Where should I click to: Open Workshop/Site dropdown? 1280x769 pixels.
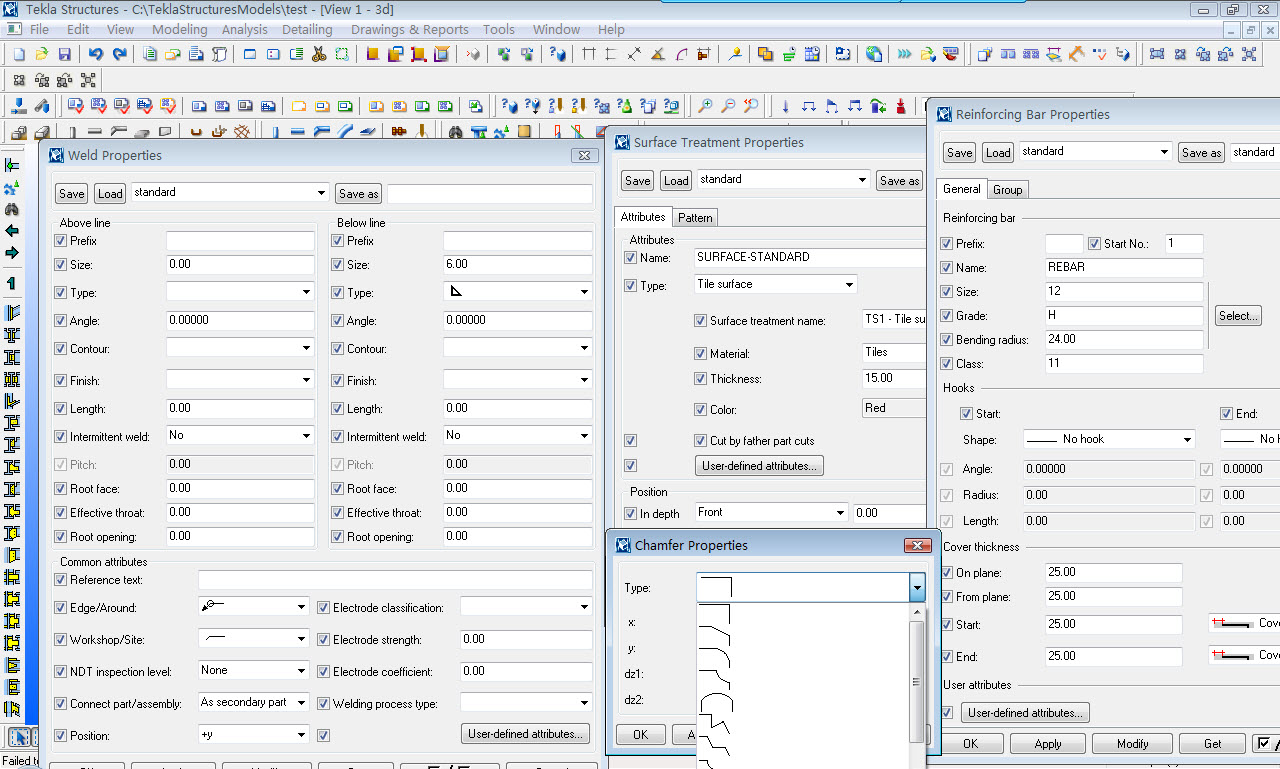coord(301,639)
